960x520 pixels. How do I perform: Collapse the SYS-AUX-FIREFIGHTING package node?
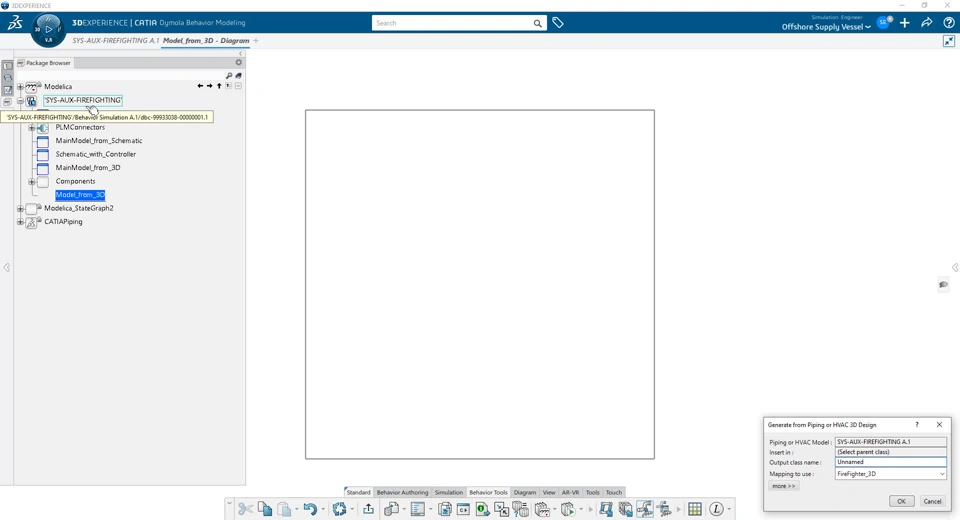point(20,100)
